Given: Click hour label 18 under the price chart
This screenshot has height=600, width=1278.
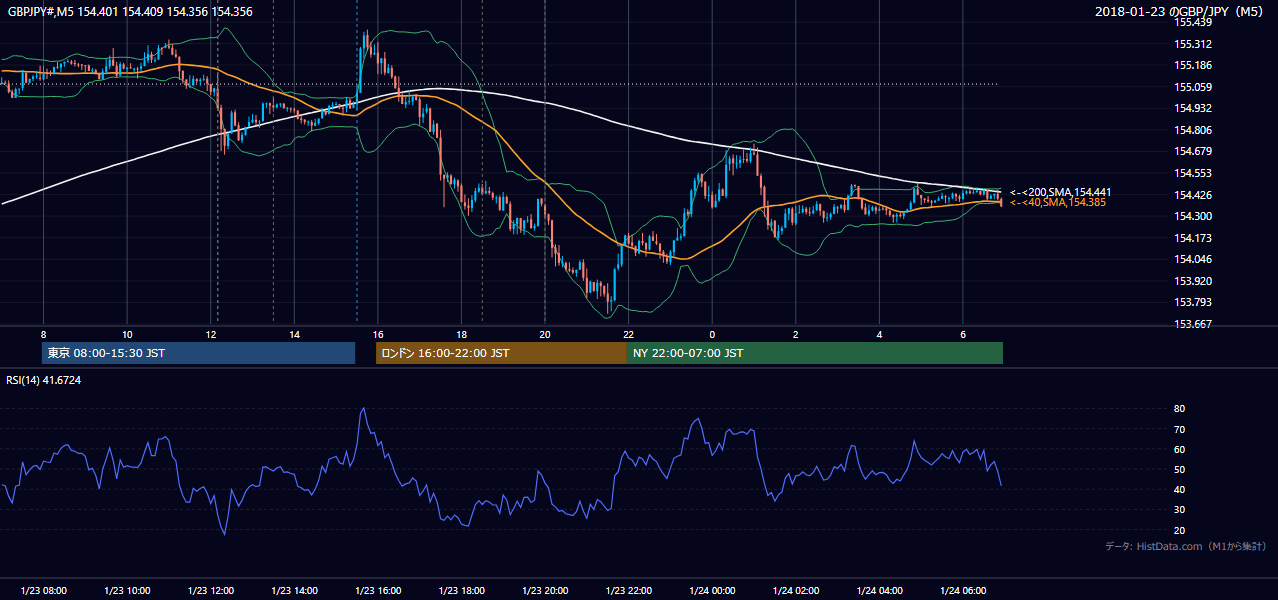Looking at the screenshot, I should click(461, 334).
